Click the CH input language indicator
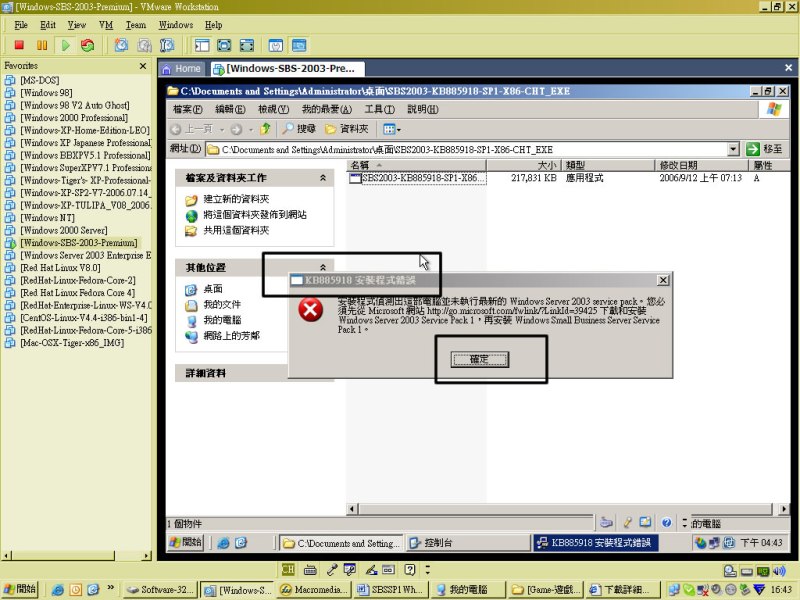The width and height of the screenshot is (800, 600). [288, 570]
